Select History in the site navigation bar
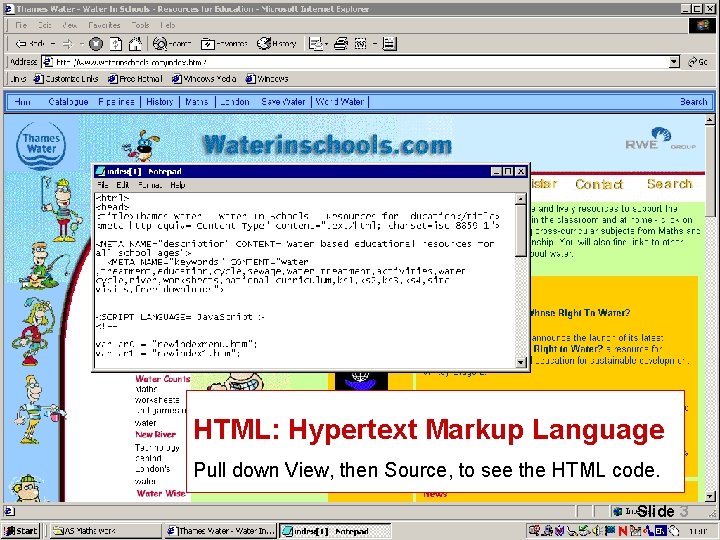The width and height of the screenshot is (720, 540). pyautogui.click(x=160, y=102)
